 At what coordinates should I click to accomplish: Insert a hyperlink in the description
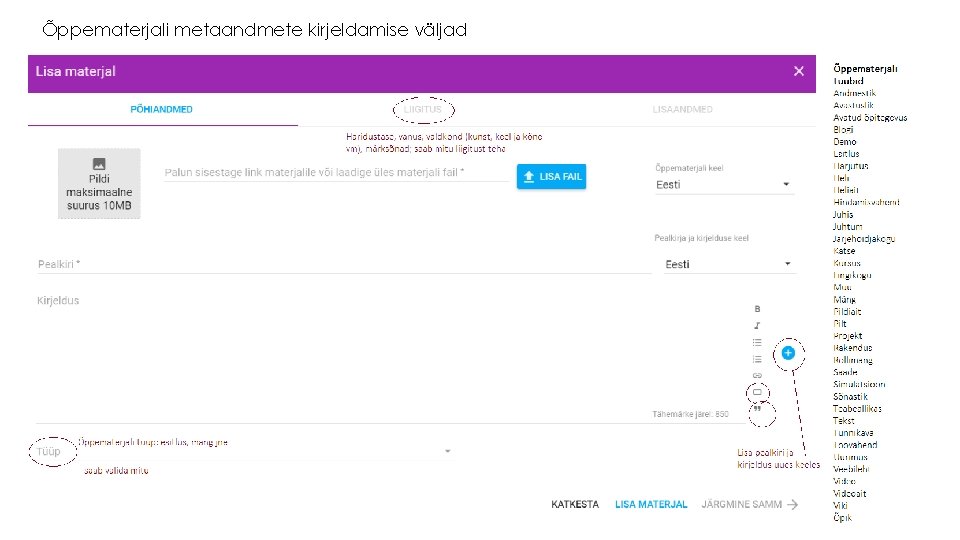(x=757, y=375)
